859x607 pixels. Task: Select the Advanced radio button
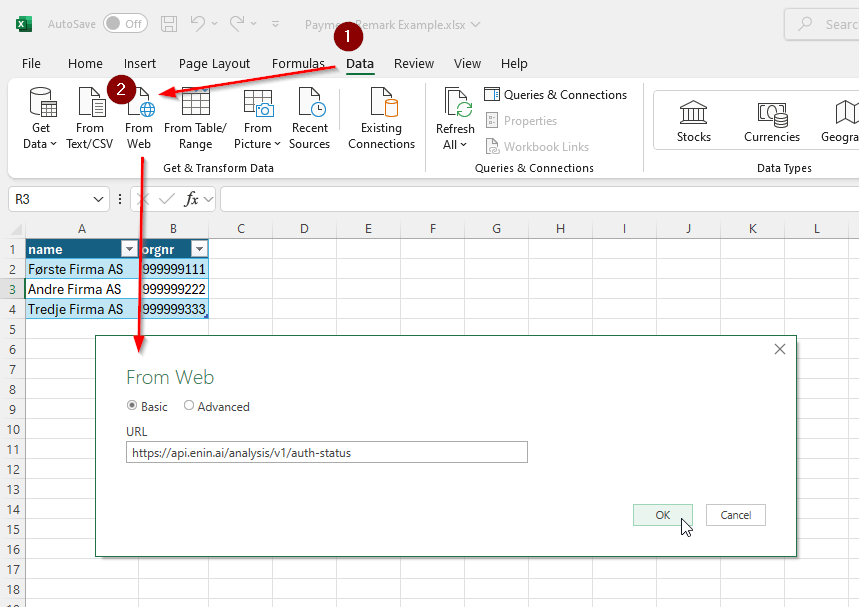click(x=189, y=405)
